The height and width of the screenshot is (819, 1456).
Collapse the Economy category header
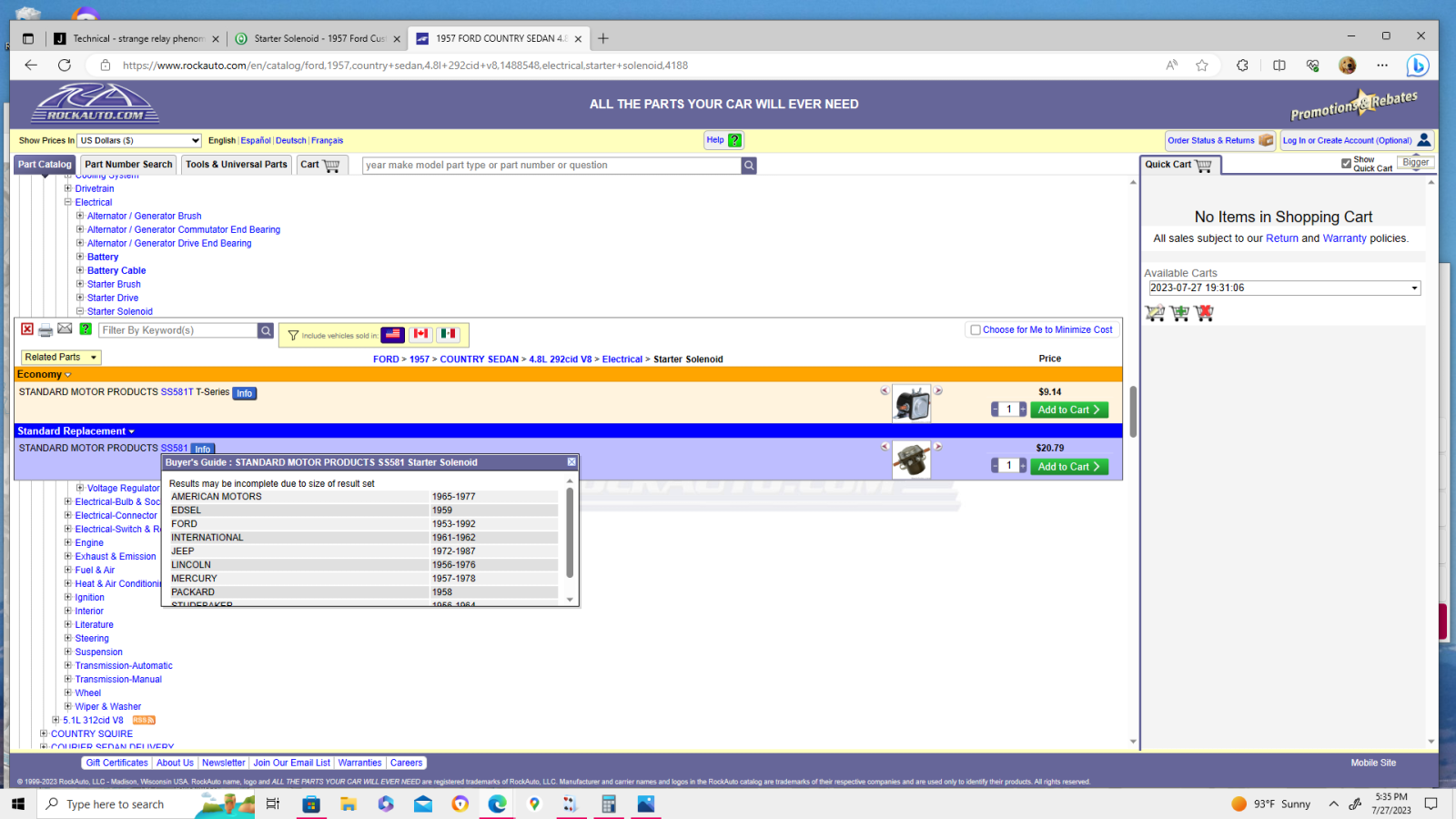[x=44, y=375]
